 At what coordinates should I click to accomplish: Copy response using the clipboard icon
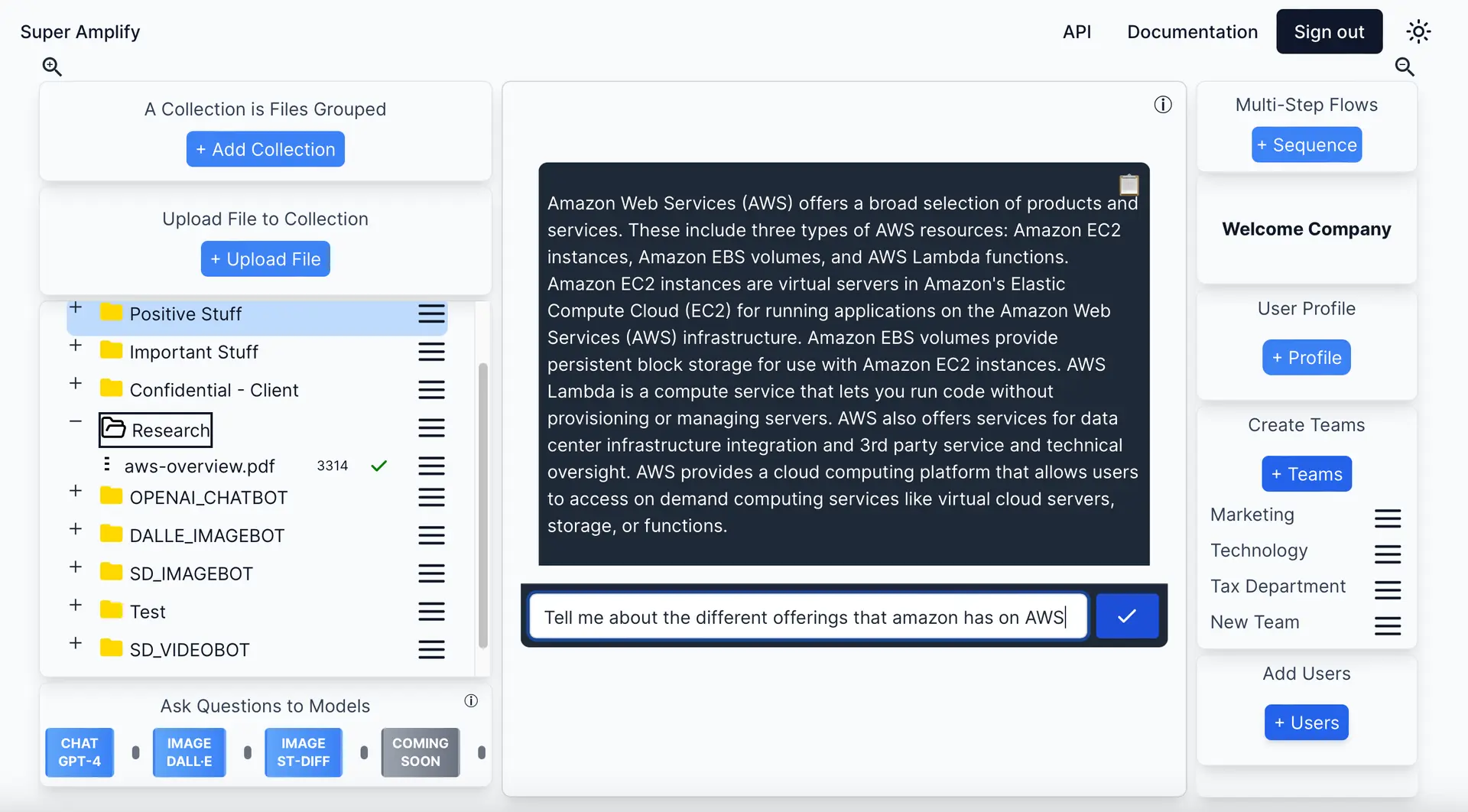pyautogui.click(x=1129, y=184)
